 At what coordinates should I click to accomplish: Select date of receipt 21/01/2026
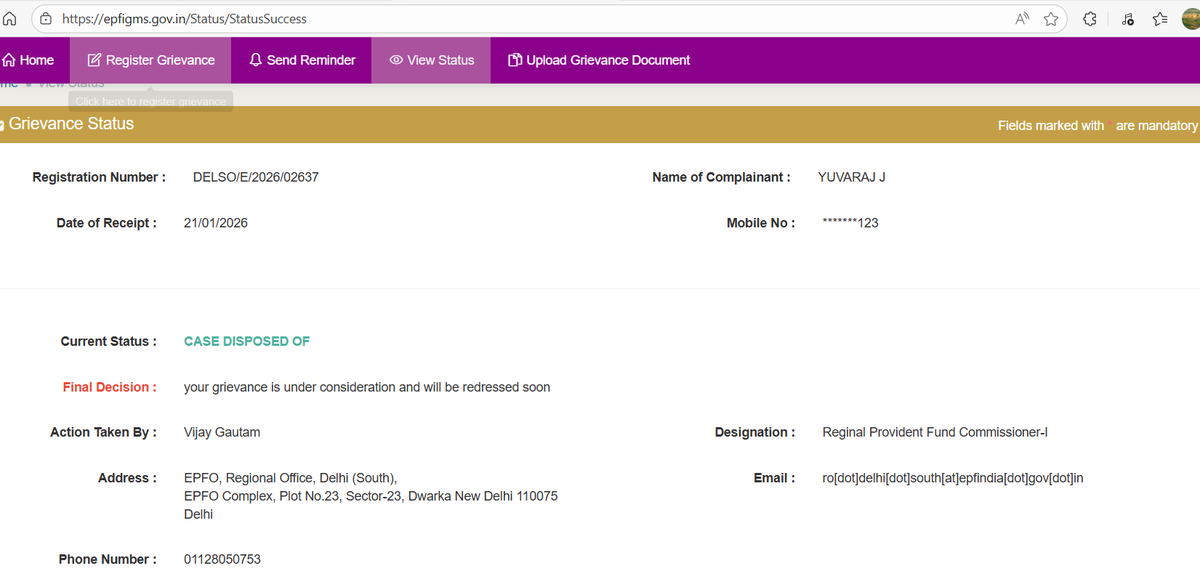click(x=216, y=223)
